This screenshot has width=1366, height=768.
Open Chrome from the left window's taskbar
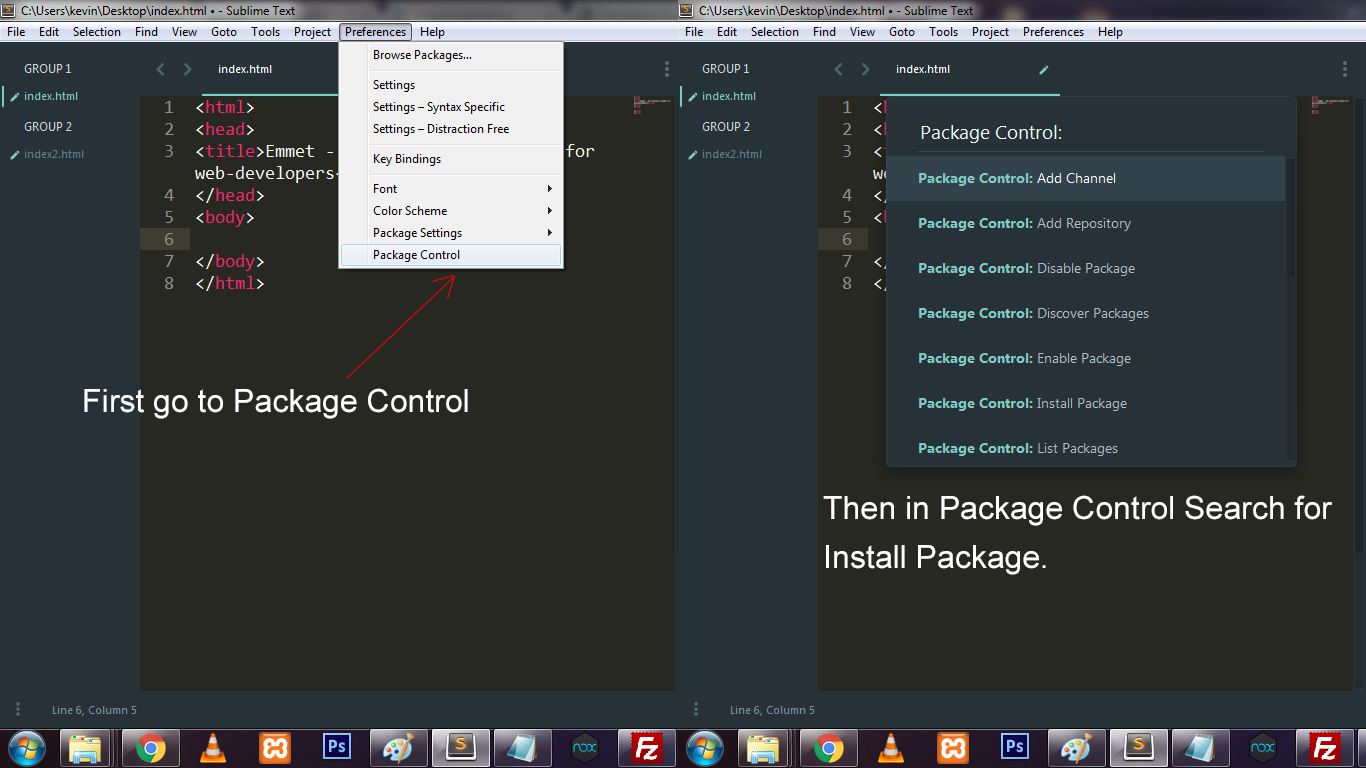(x=151, y=748)
